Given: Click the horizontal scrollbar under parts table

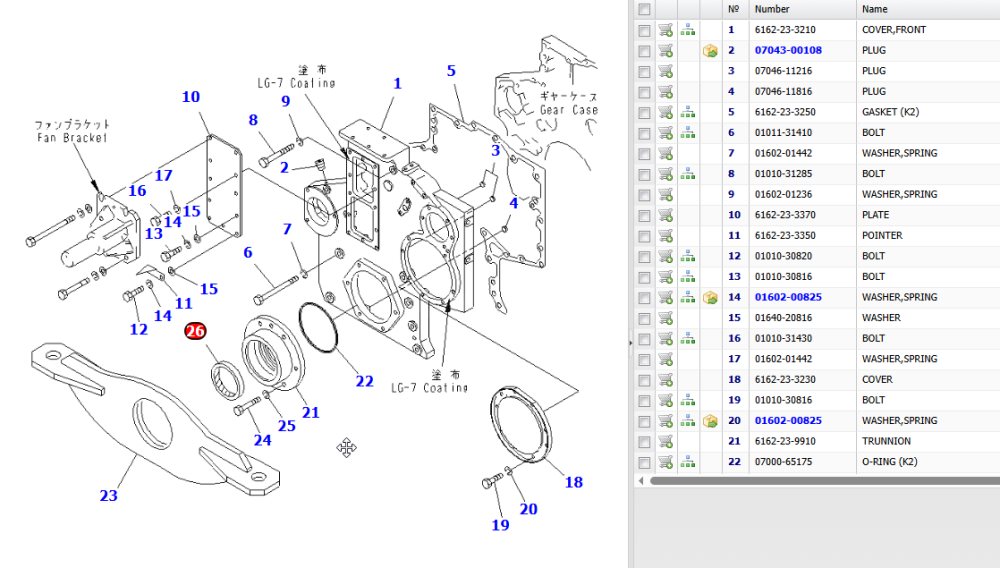Looking at the screenshot, I should pyautogui.click(x=824, y=481).
